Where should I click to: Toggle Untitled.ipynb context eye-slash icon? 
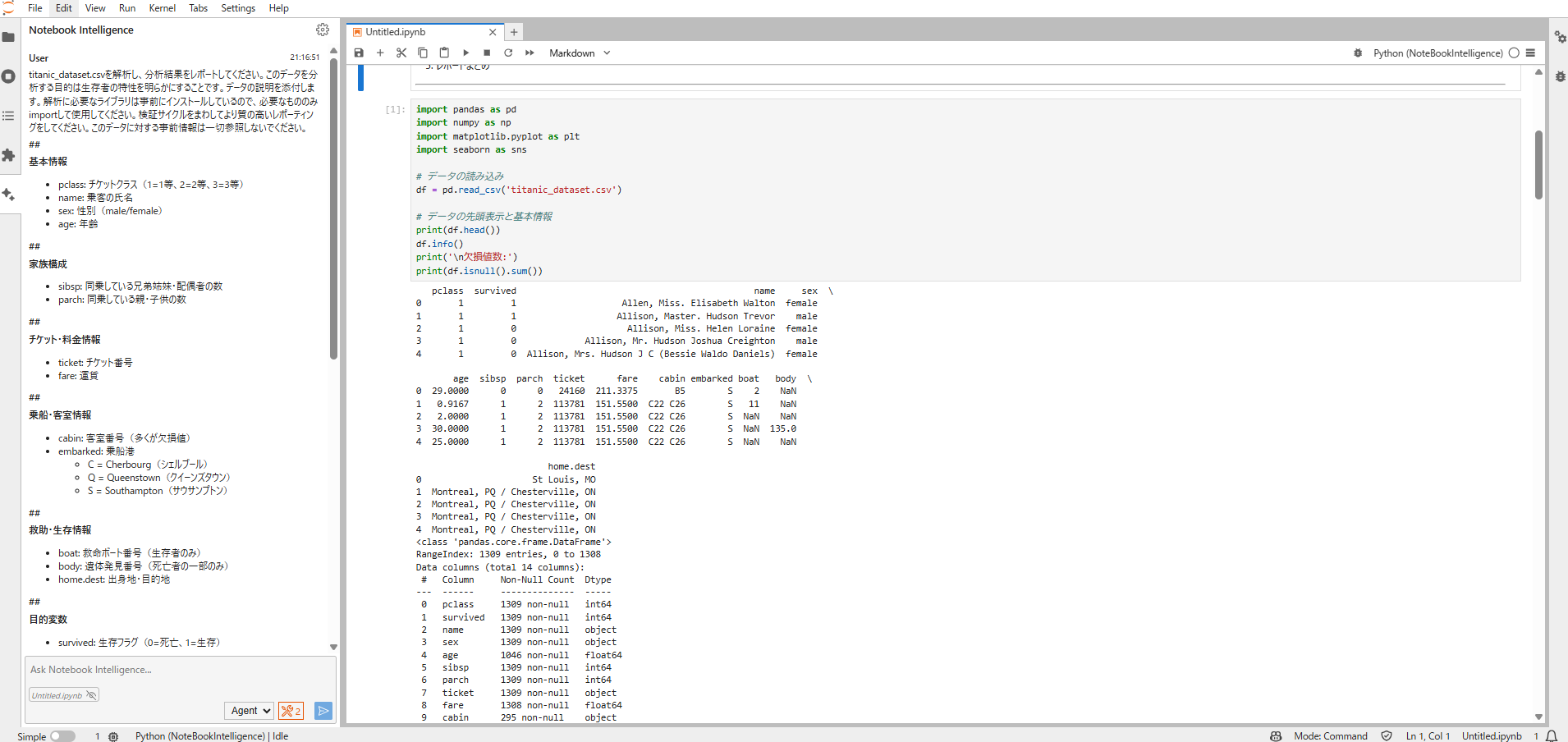(91, 695)
